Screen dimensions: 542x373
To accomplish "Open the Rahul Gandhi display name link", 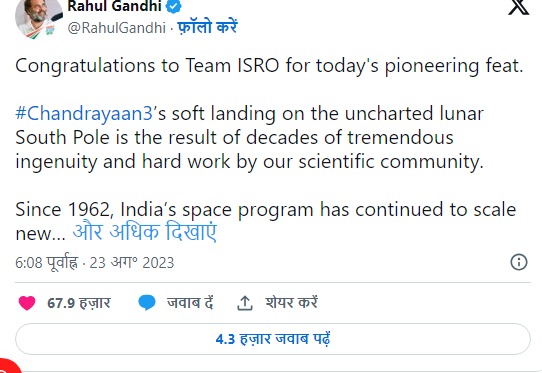I will click(114, 6).
